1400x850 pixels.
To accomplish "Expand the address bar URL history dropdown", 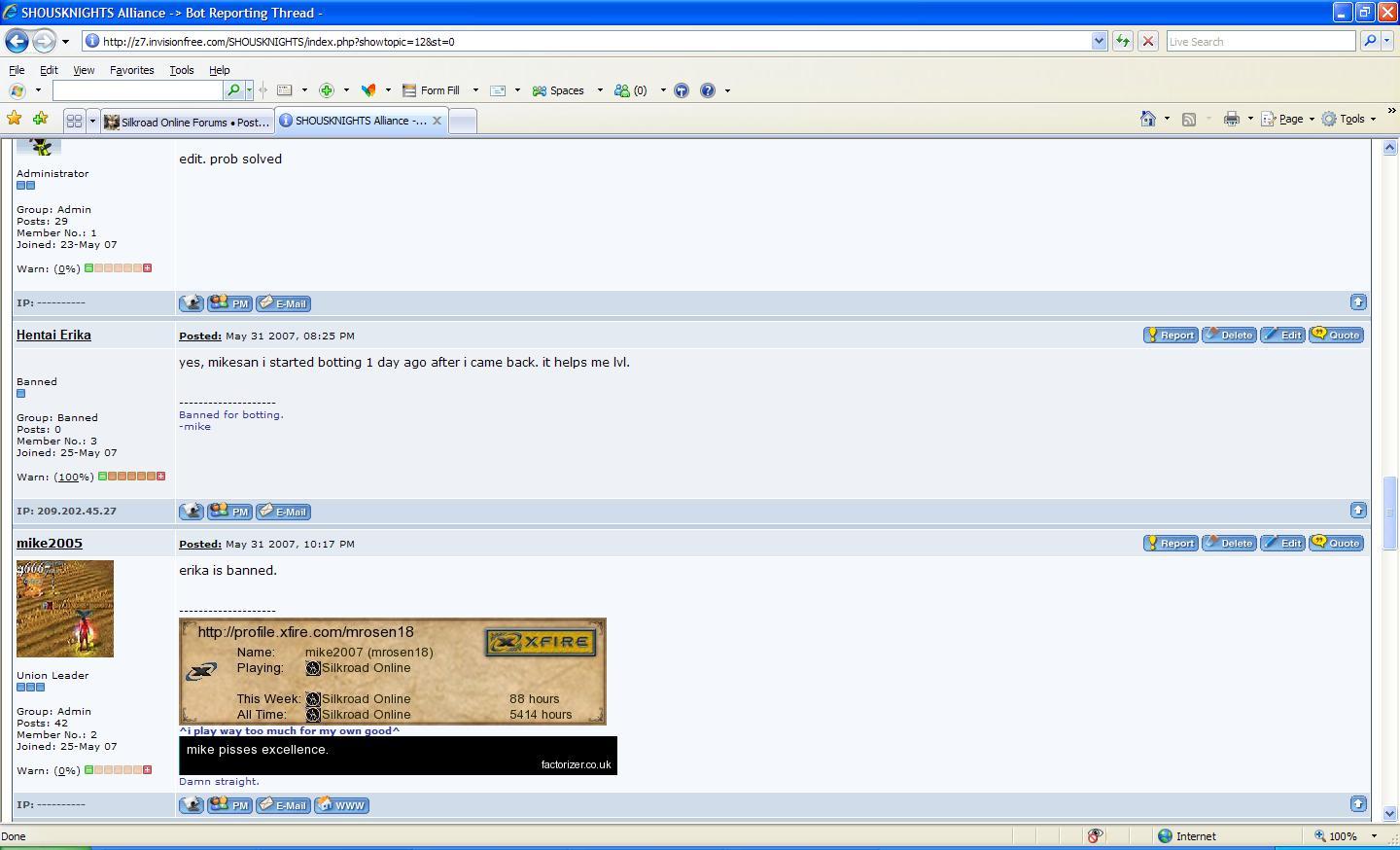I will tap(1099, 41).
